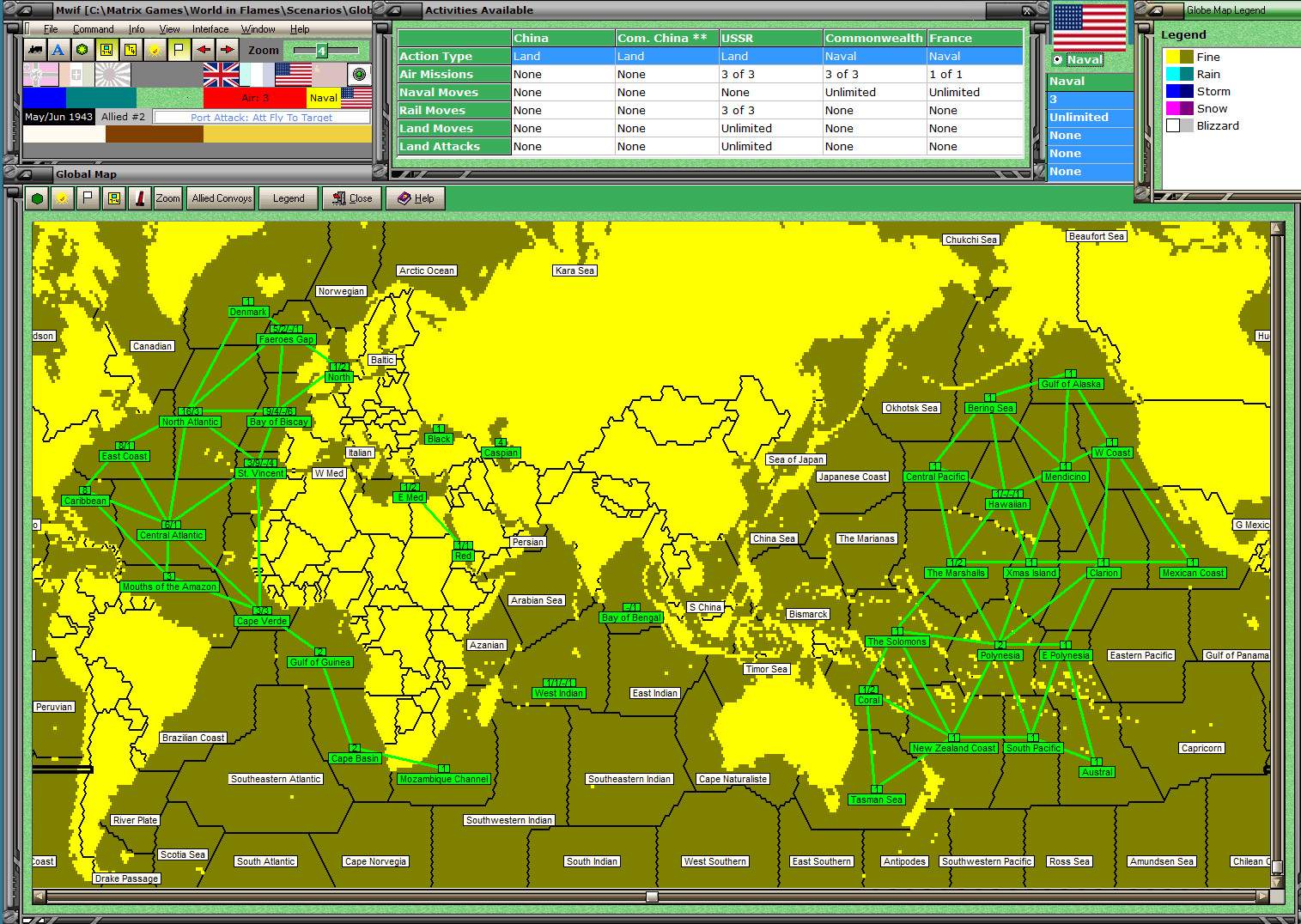Click the white flag icon in Global Map toolbar

pyautogui.click(x=88, y=198)
